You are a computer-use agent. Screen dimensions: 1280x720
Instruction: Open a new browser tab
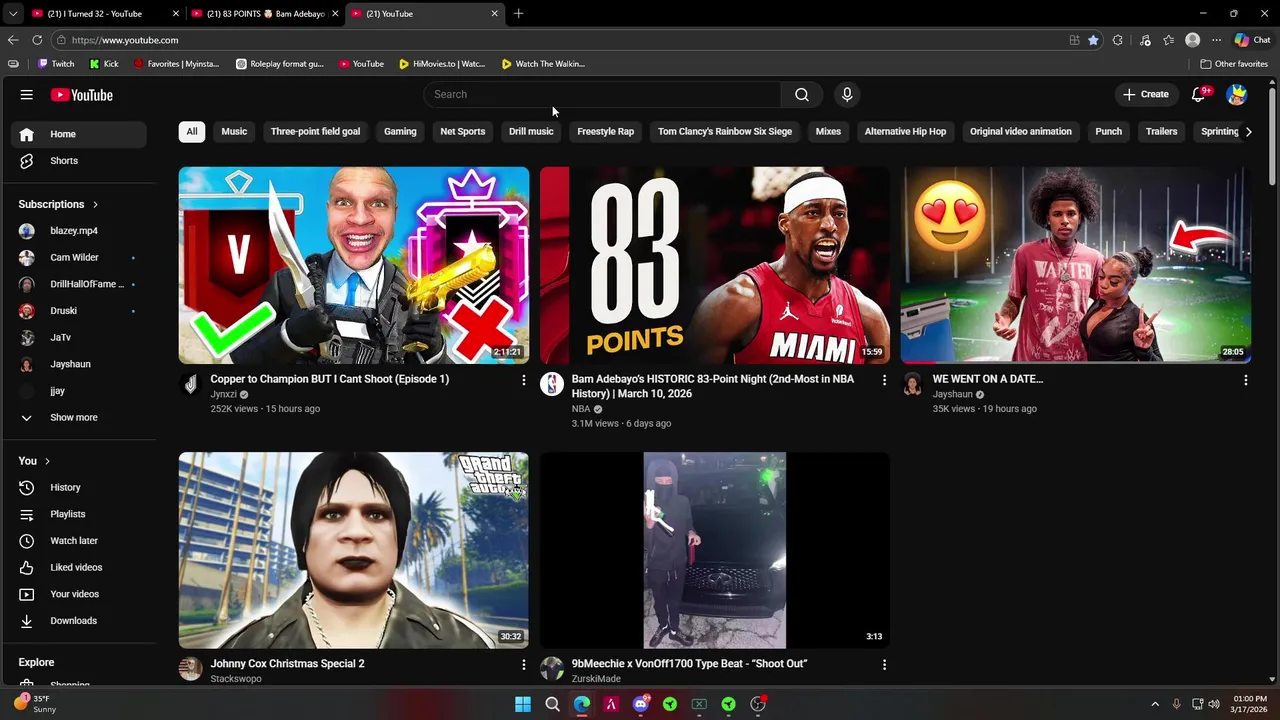click(x=518, y=13)
